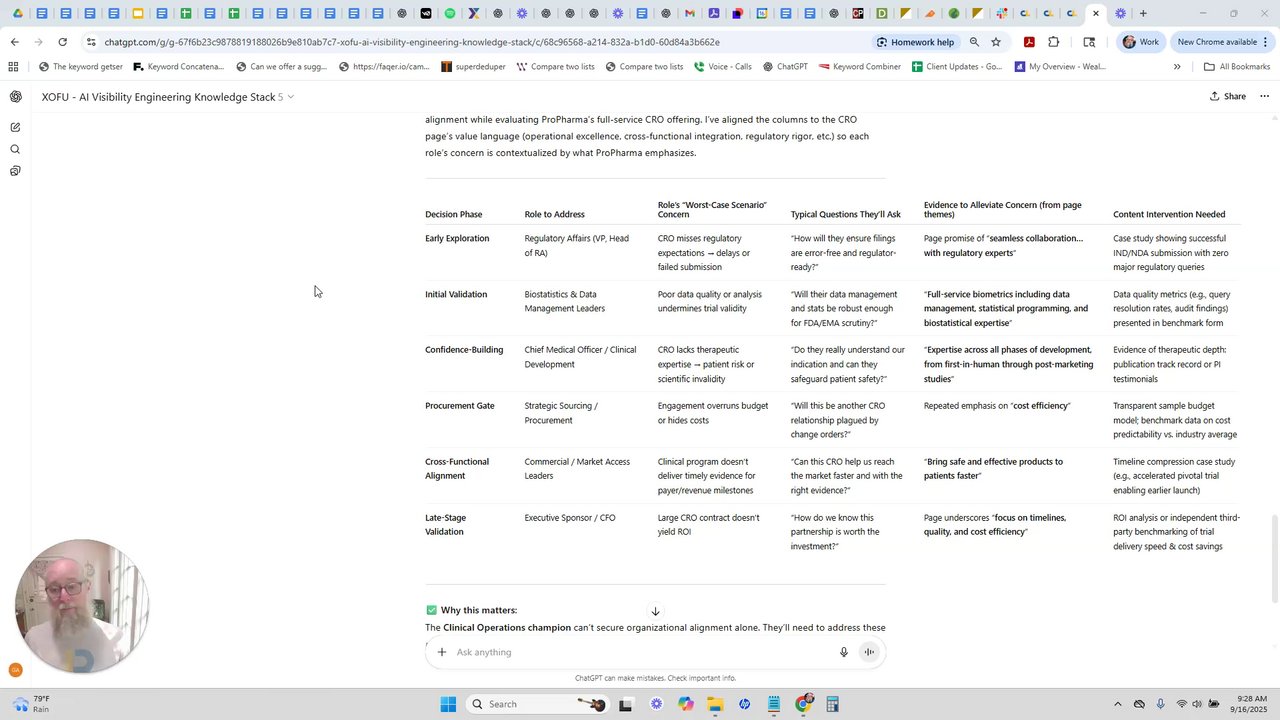The image size is (1280, 720).
Task: Open the library icon in the sidebar
Action: click(15, 171)
